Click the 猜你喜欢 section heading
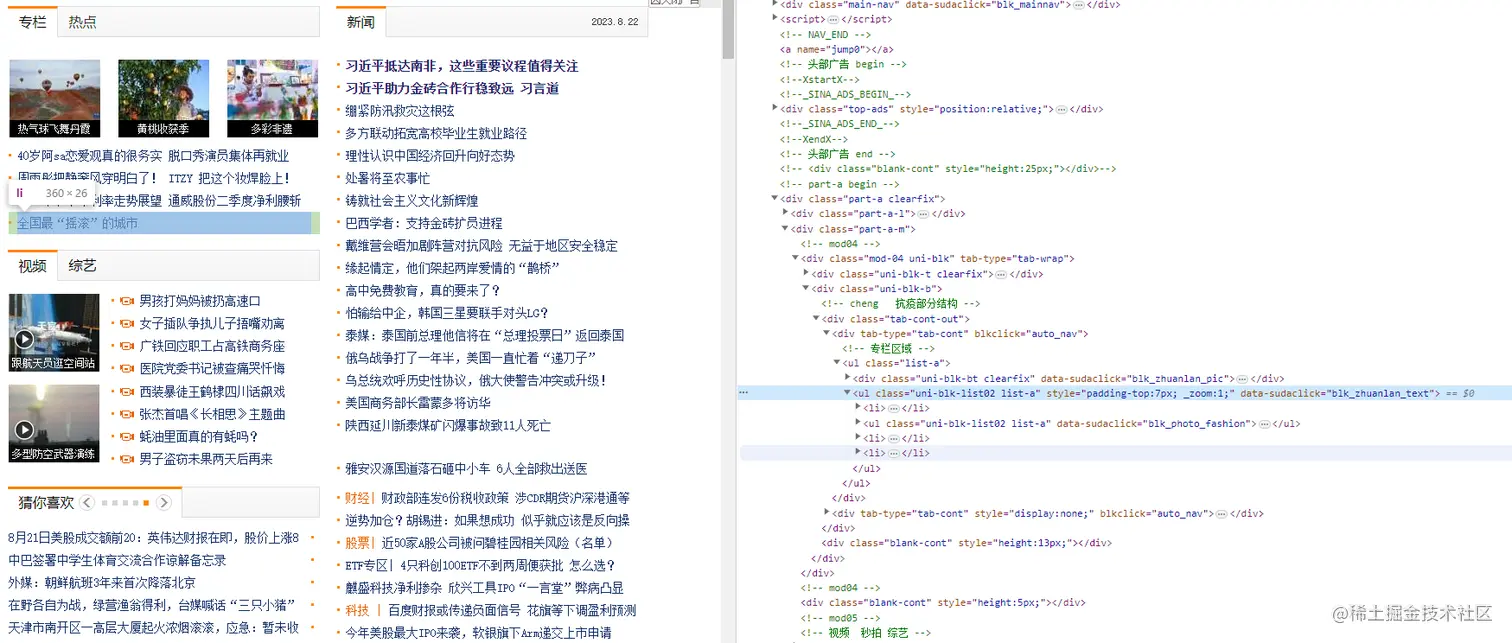This screenshot has height=643, width=1512. tap(45, 502)
